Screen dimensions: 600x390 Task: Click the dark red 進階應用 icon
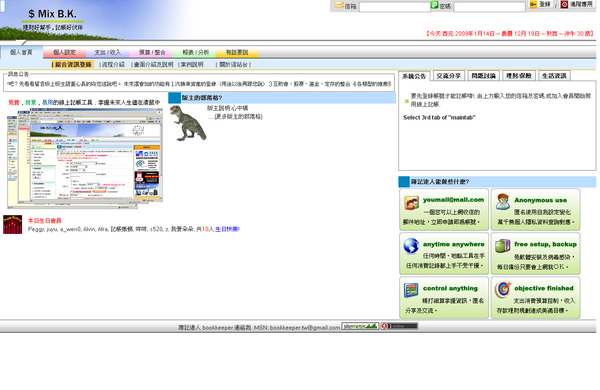pyautogui.click(x=564, y=4)
